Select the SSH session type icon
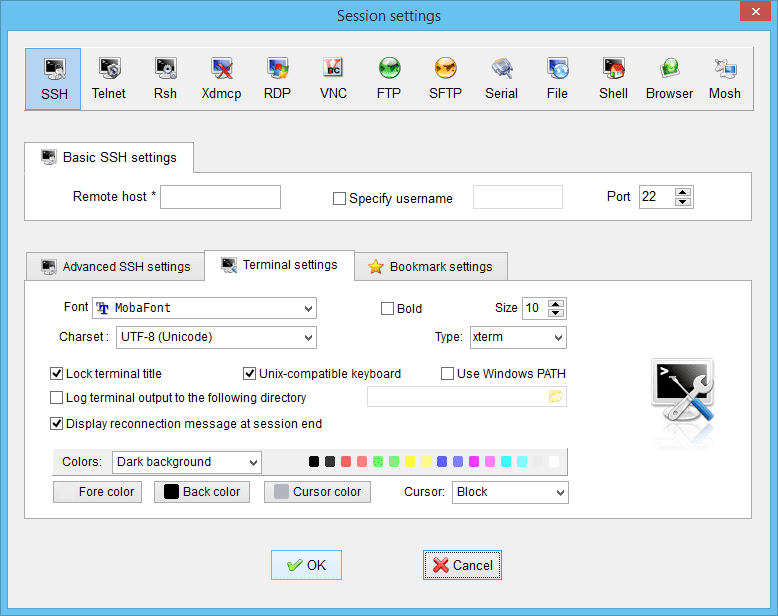This screenshot has height=616, width=778. (x=53, y=79)
